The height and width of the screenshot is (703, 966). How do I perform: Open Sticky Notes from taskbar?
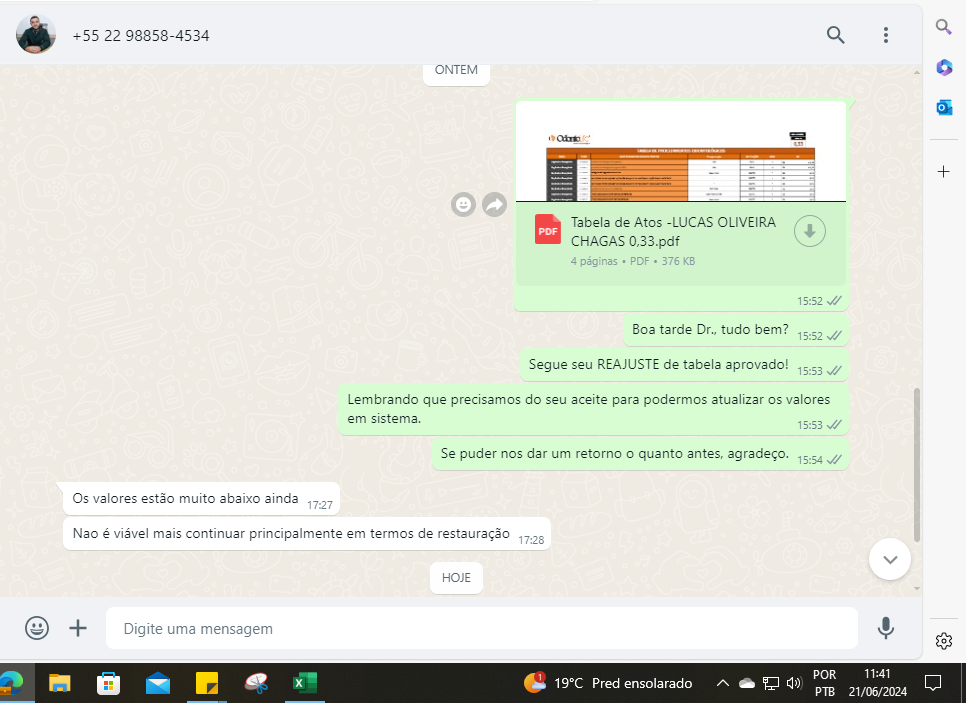(206, 683)
